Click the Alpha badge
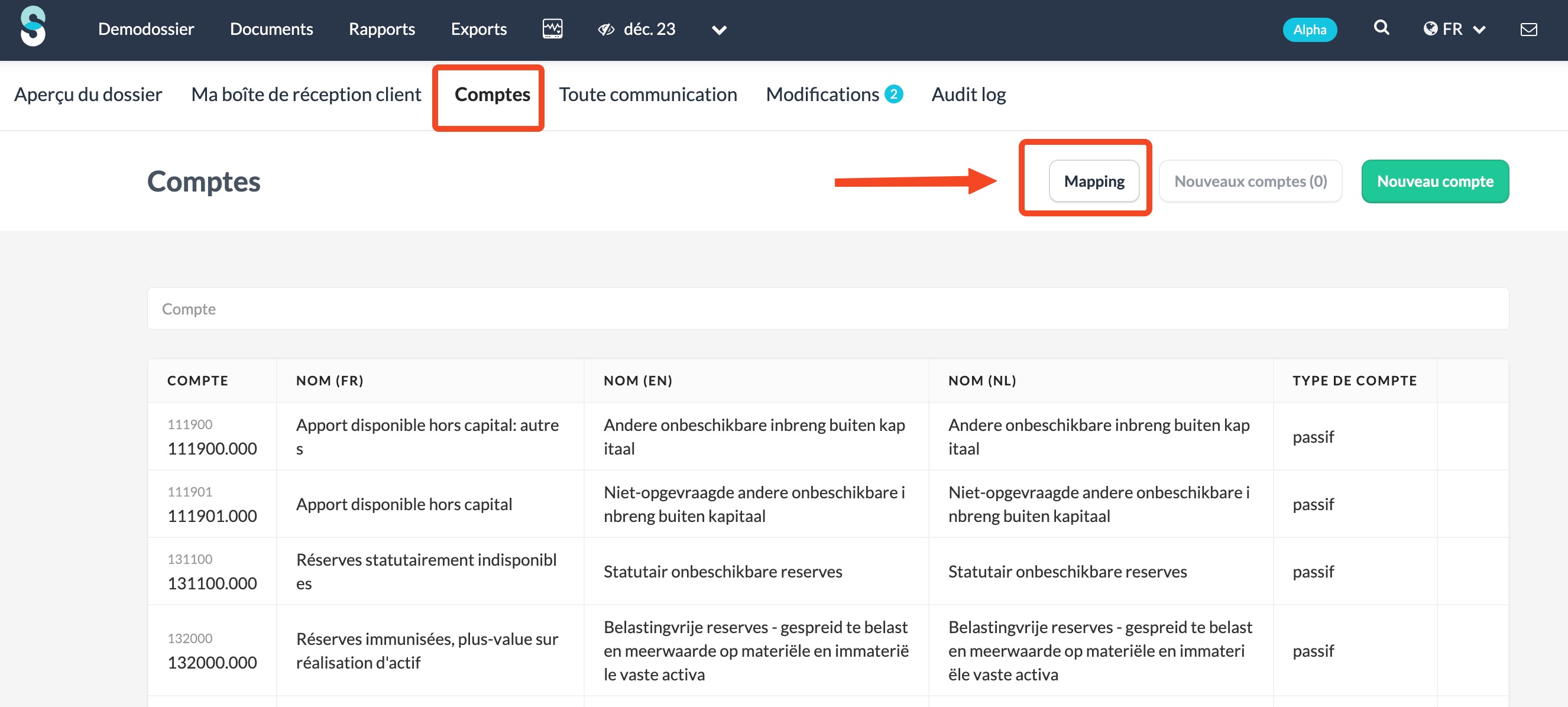Image resolution: width=1568 pixels, height=707 pixels. pos(1309,29)
